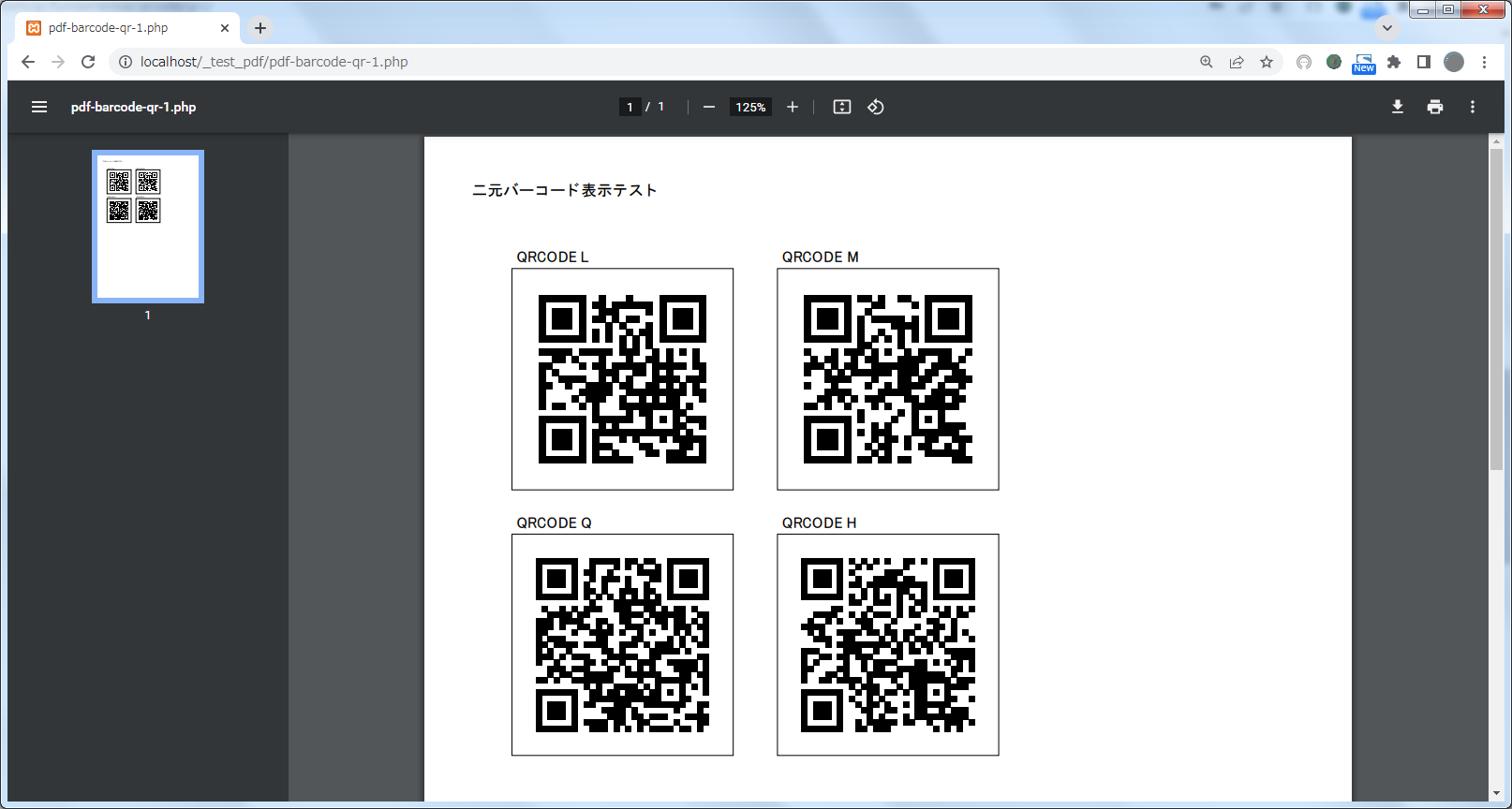Image resolution: width=1512 pixels, height=809 pixels.
Task: Open the browser side panel
Action: pyautogui.click(x=1424, y=62)
